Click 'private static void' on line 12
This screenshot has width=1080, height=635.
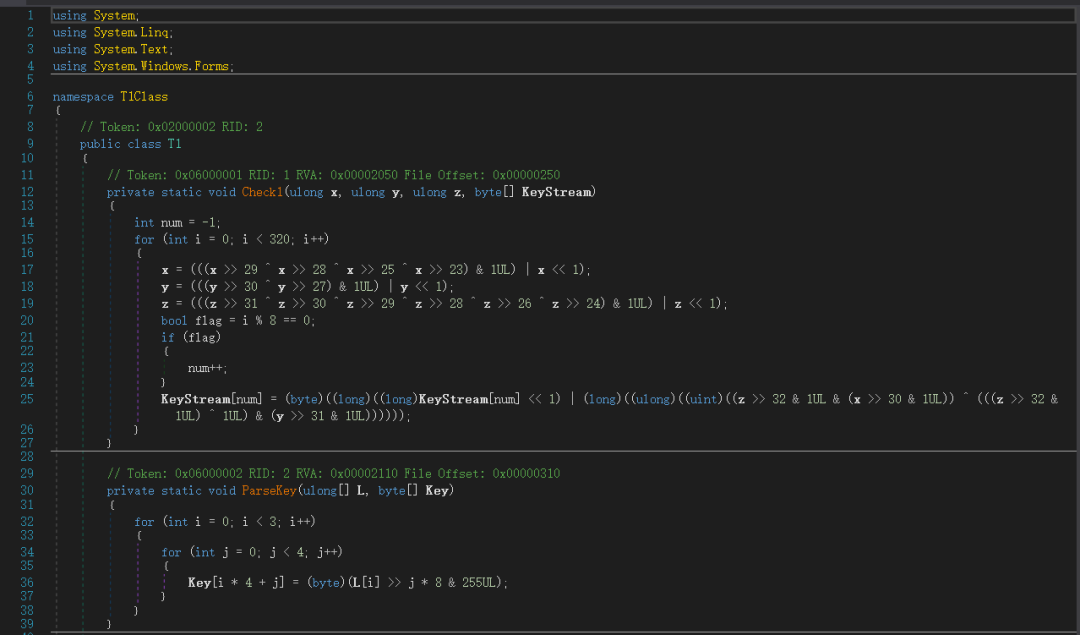tap(171, 192)
